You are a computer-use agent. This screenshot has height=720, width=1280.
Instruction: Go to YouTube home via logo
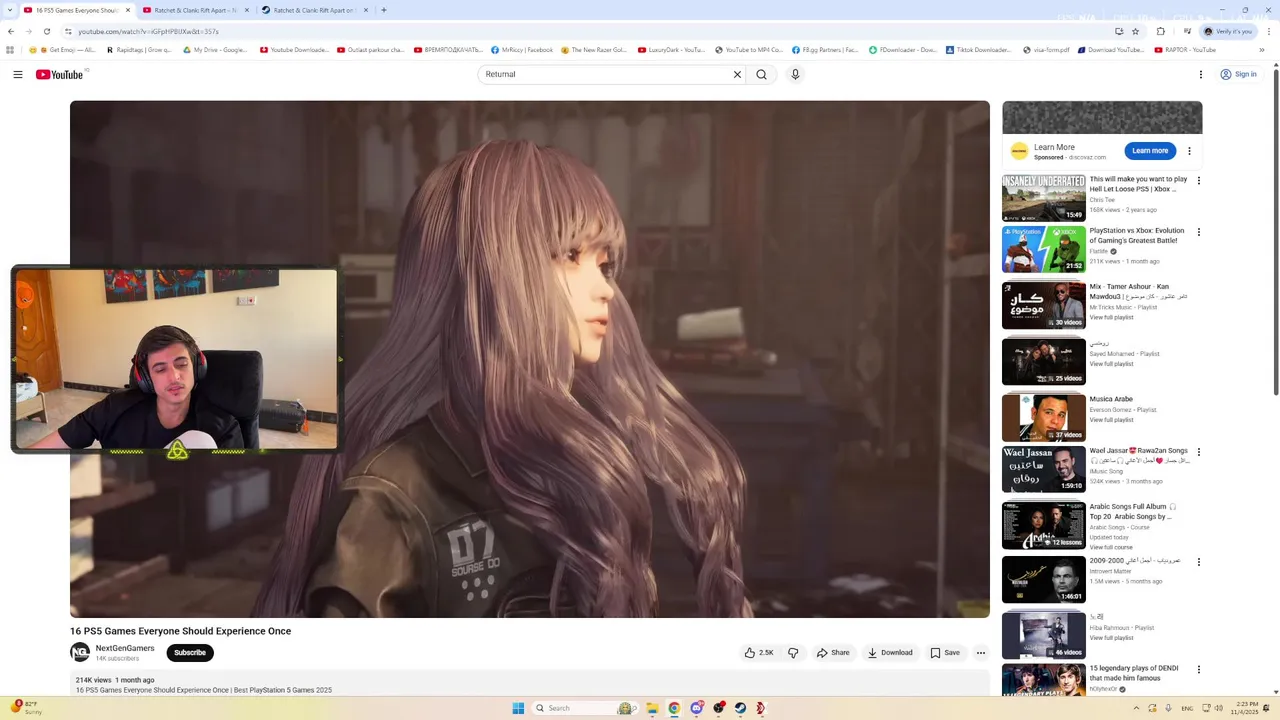(60, 74)
